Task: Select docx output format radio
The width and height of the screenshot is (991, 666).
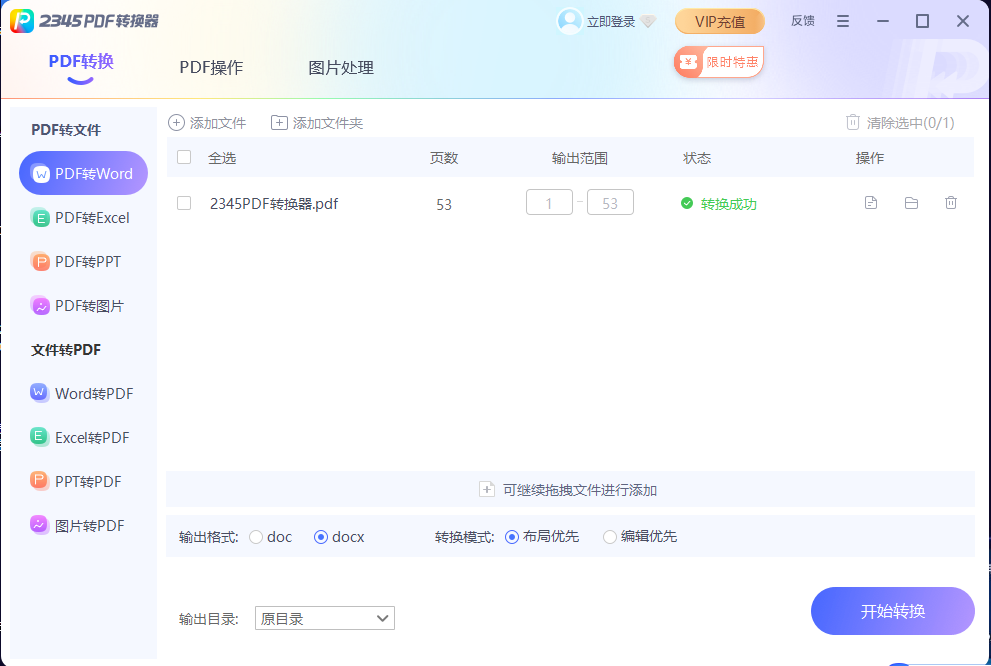Action: pyautogui.click(x=321, y=537)
